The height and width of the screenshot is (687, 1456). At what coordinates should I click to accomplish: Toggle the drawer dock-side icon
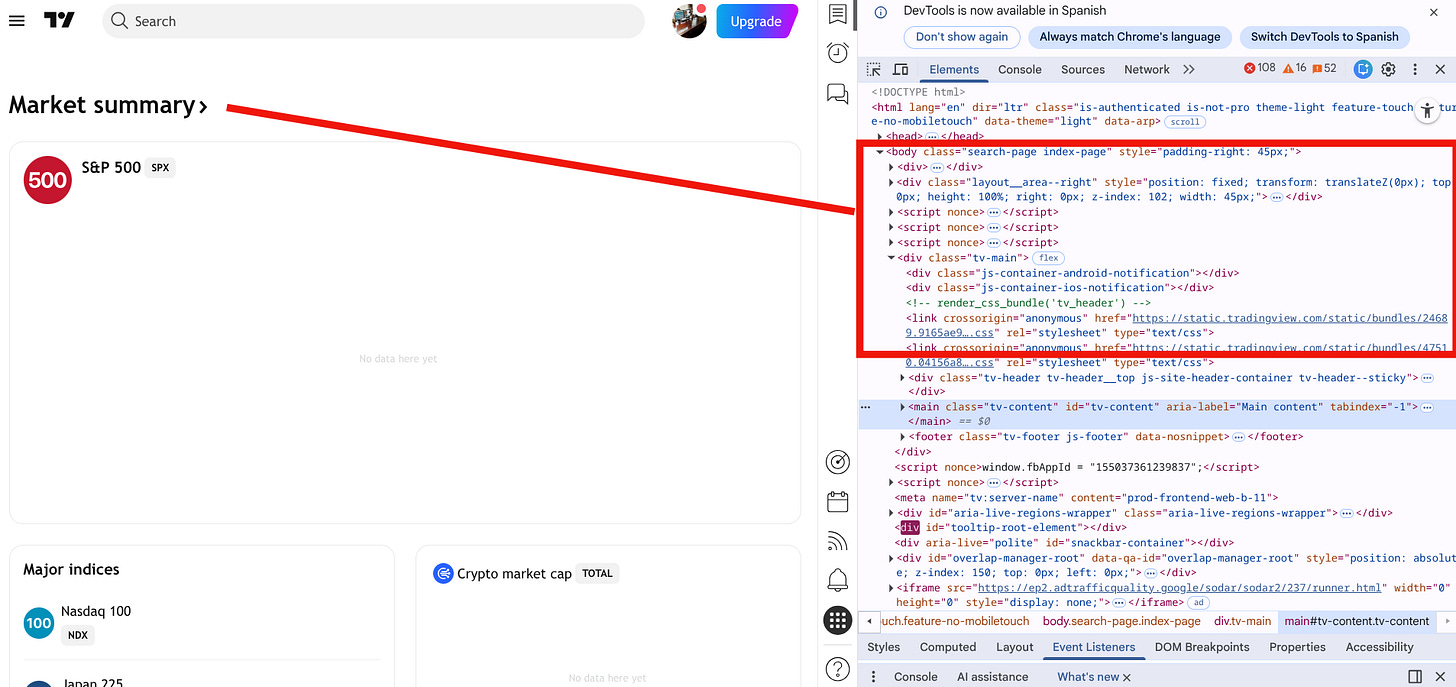click(1415, 677)
